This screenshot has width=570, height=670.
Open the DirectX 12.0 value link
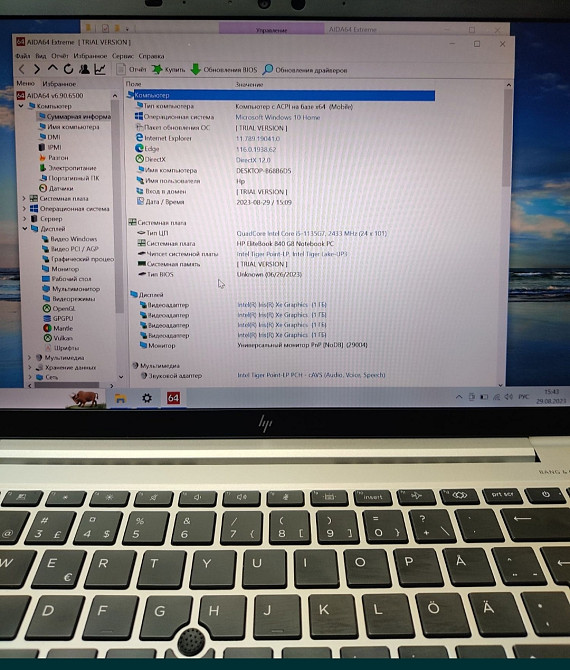(x=253, y=160)
